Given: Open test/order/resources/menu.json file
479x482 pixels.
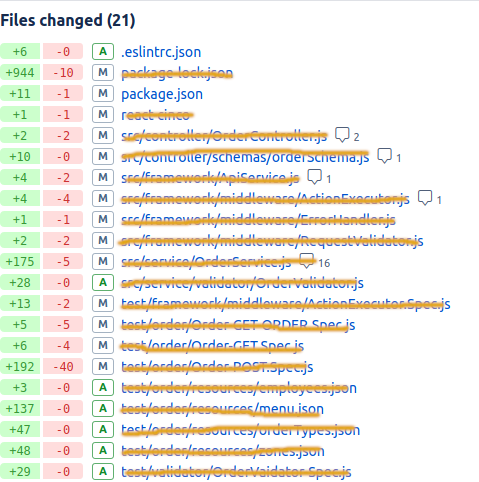Looking at the screenshot, I should coord(222,409).
